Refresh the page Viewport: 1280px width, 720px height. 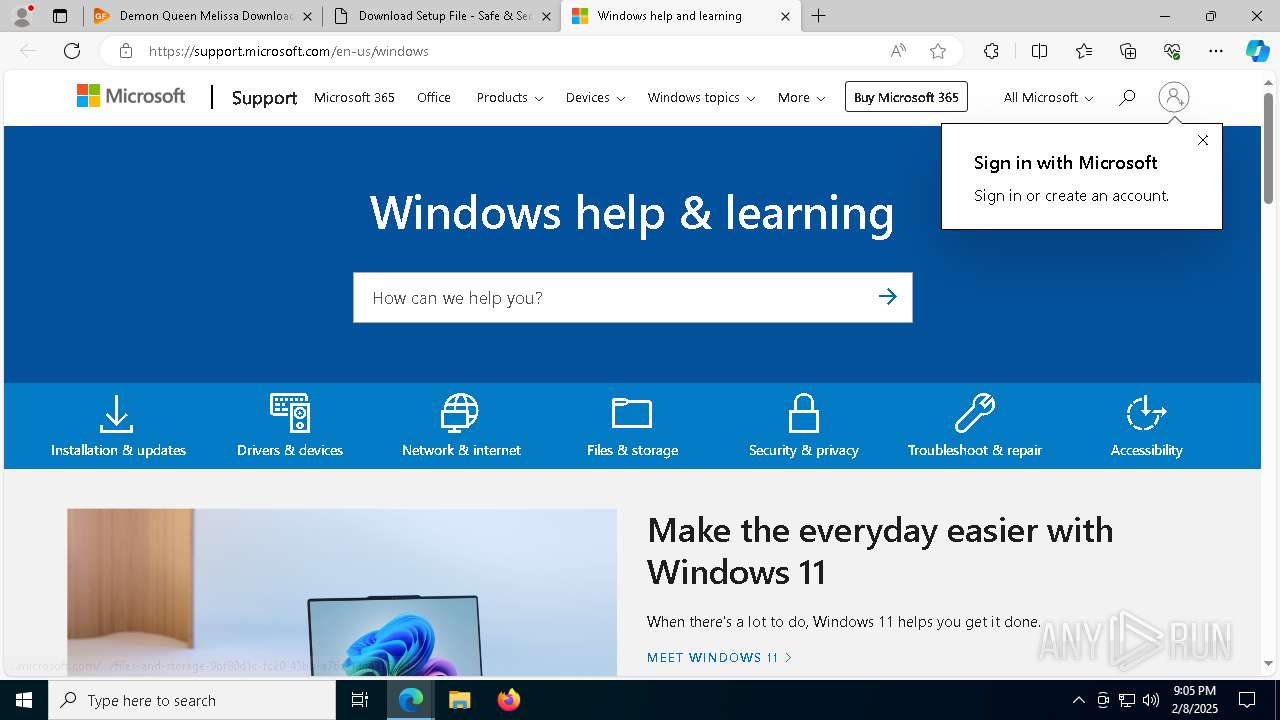[x=72, y=51]
